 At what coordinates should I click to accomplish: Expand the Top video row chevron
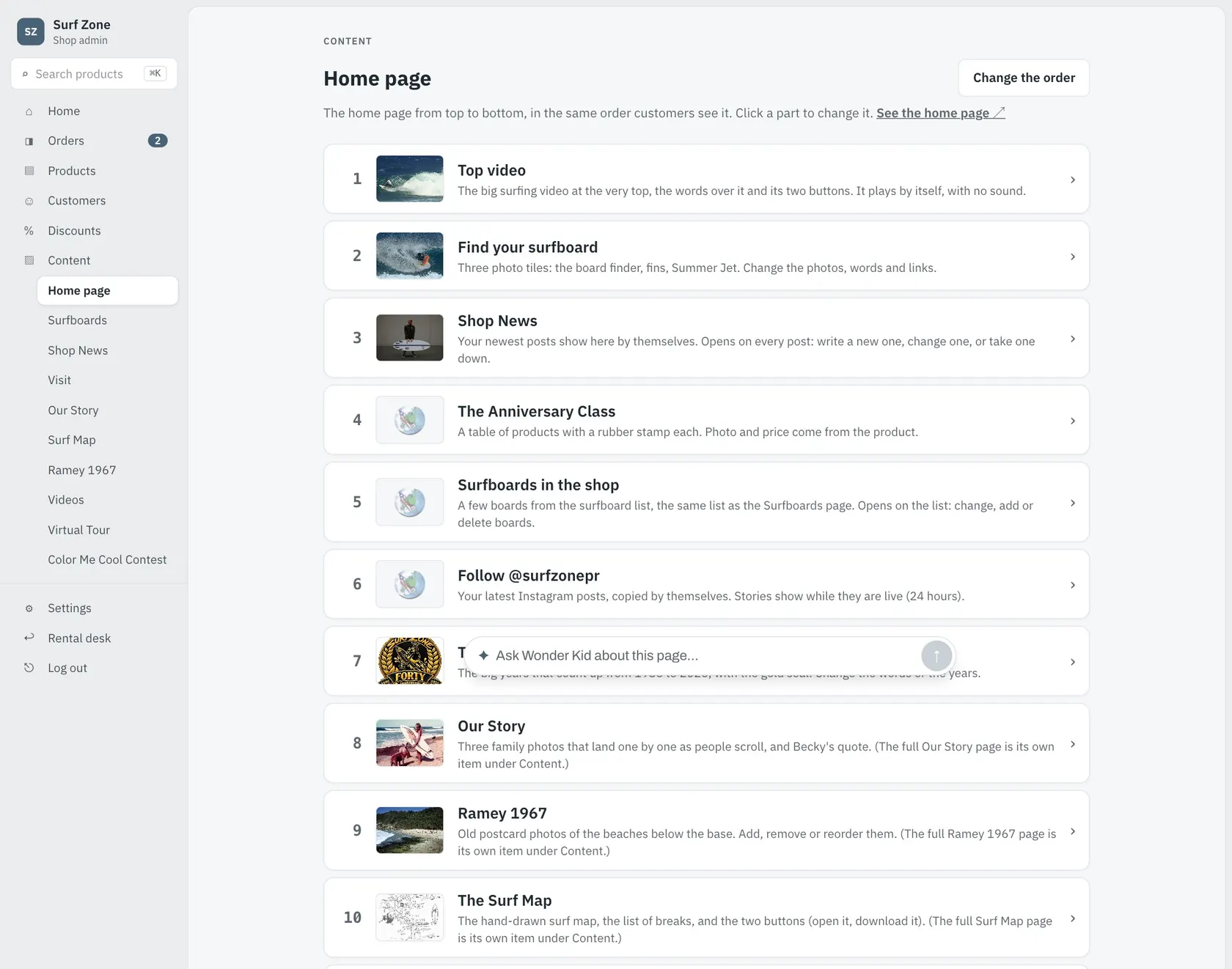coord(1073,180)
